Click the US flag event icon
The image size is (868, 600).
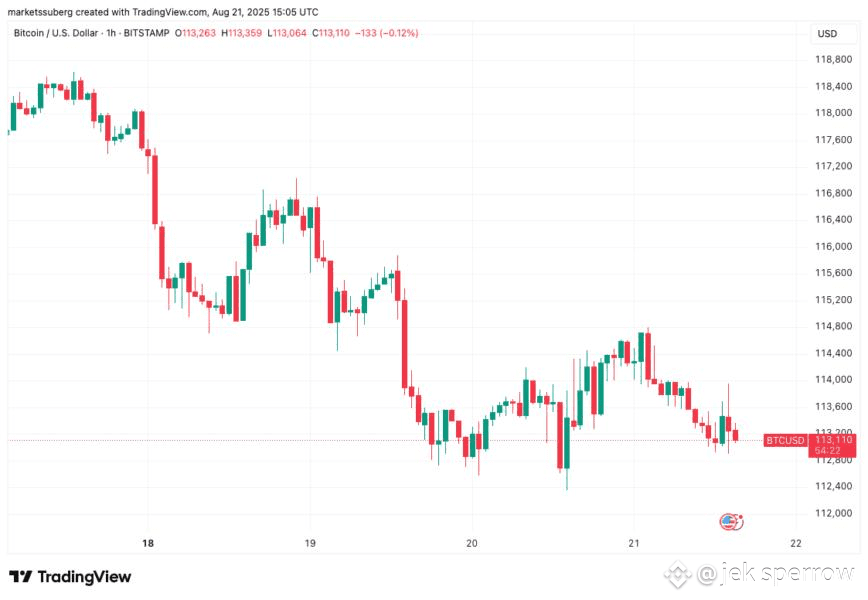pyautogui.click(x=731, y=521)
